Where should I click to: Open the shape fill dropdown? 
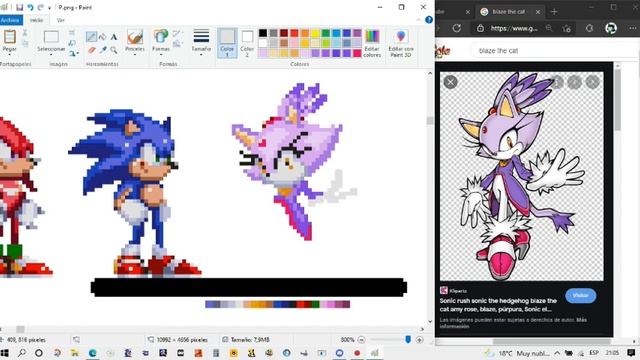pos(177,44)
